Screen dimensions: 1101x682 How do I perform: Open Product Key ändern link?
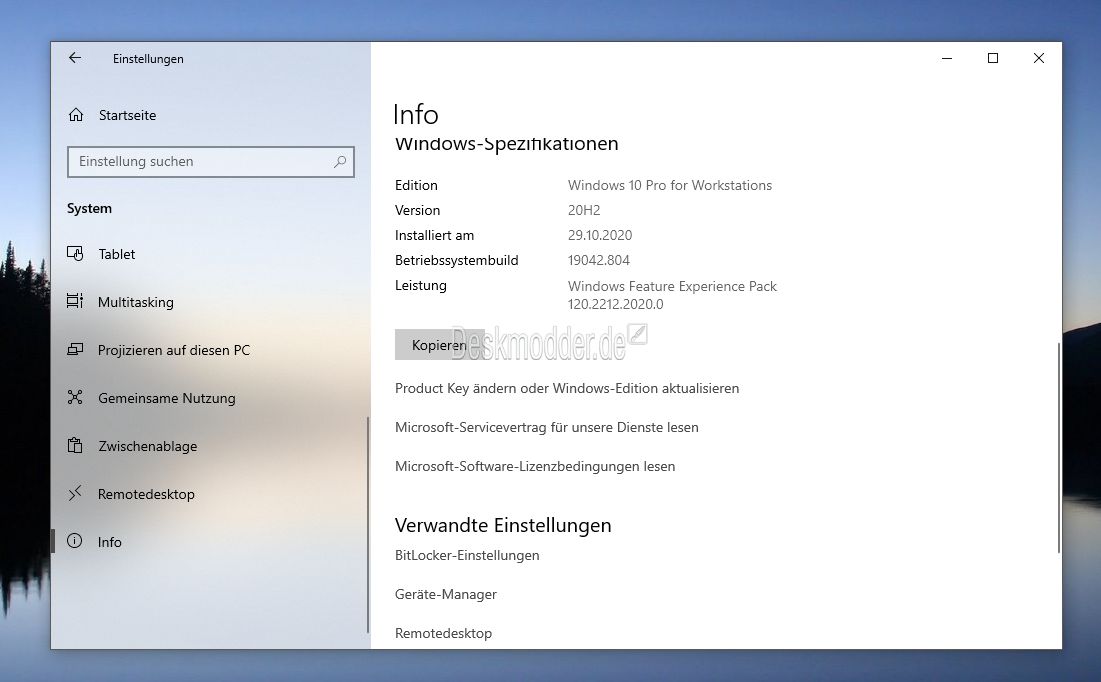point(567,388)
